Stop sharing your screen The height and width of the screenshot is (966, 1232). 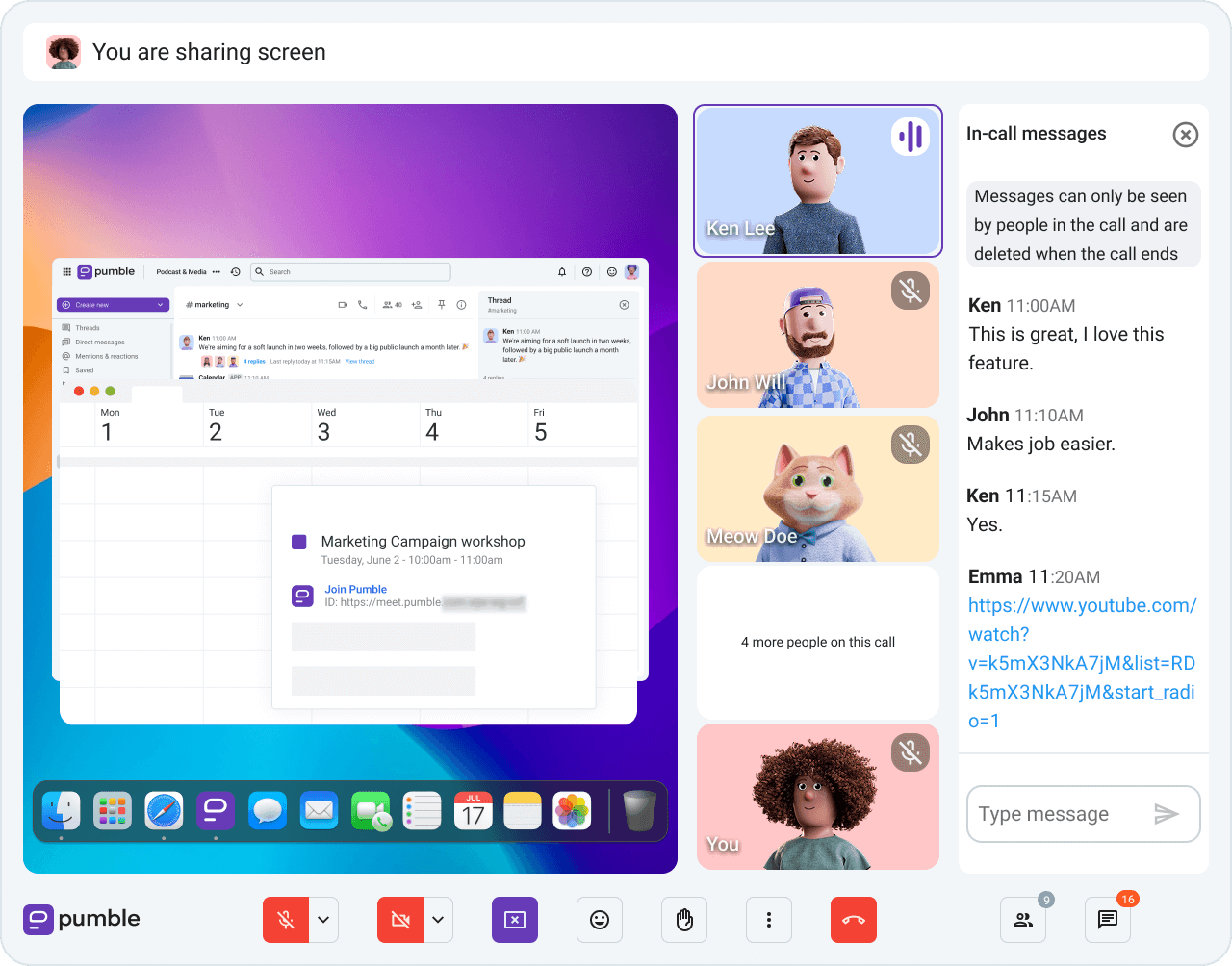[x=515, y=920]
